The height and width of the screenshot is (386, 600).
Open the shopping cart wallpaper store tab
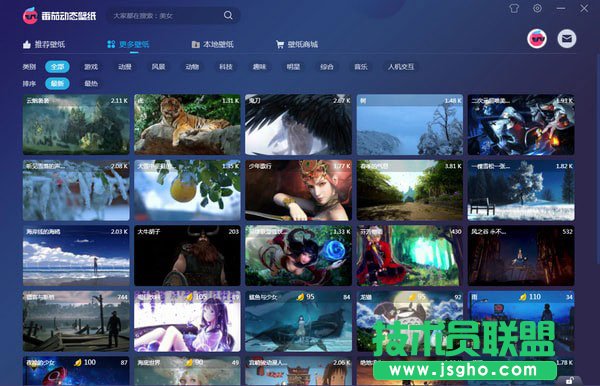click(x=297, y=44)
